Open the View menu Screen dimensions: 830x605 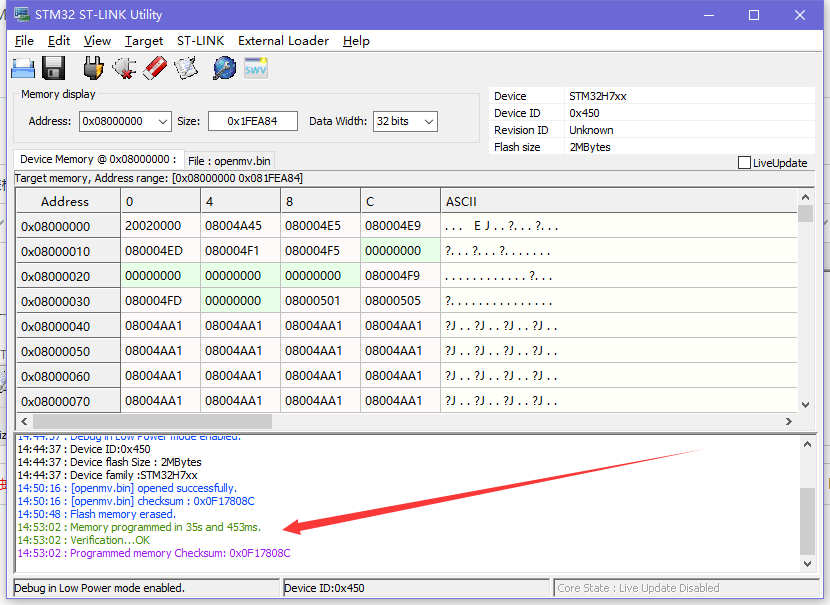click(x=97, y=41)
